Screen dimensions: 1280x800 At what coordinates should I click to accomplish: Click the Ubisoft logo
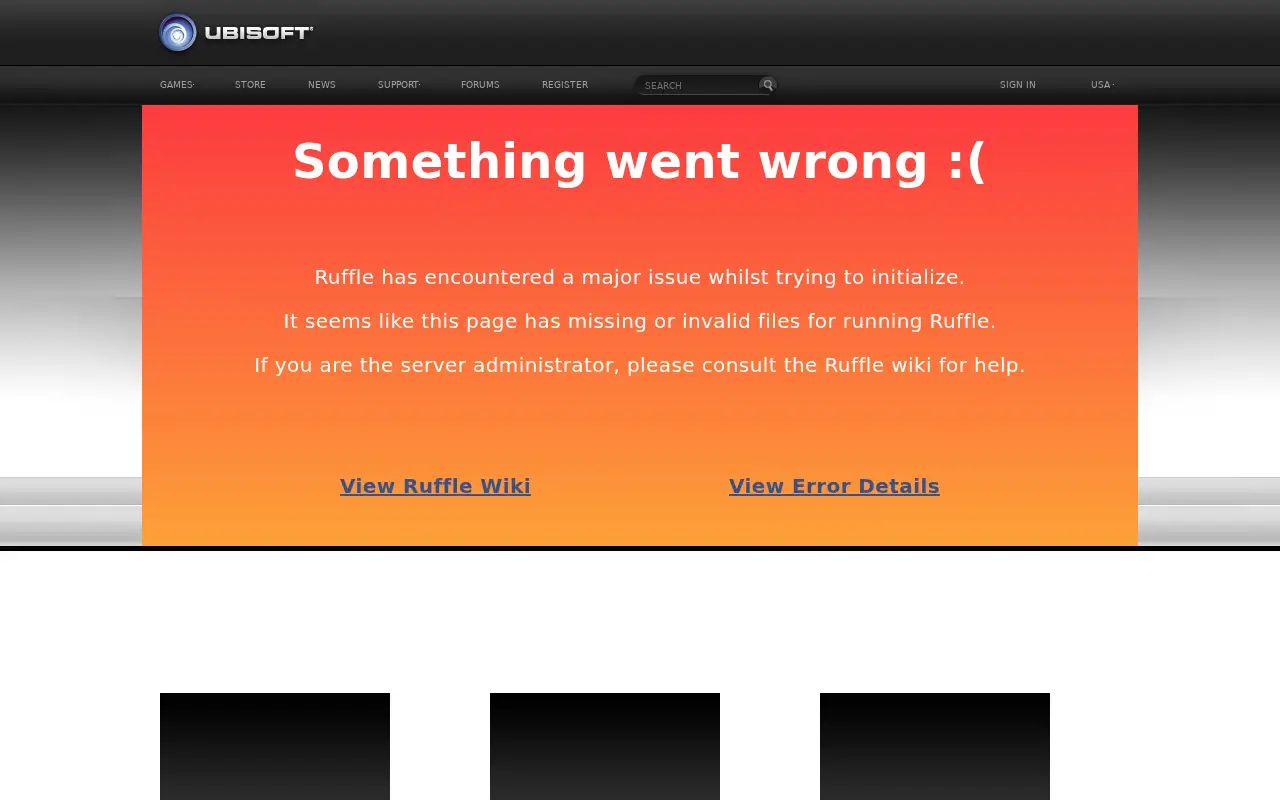coord(236,33)
